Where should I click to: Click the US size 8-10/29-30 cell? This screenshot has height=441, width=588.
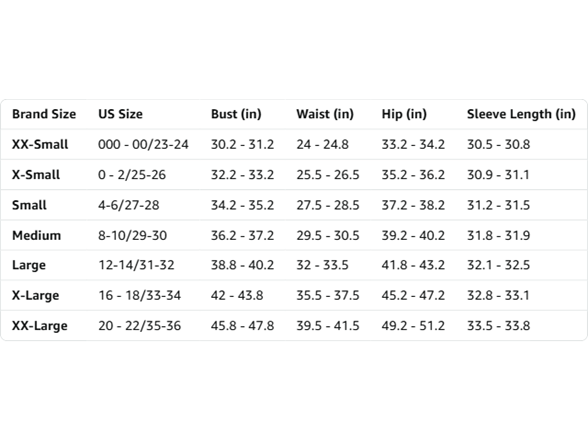point(132,236)
